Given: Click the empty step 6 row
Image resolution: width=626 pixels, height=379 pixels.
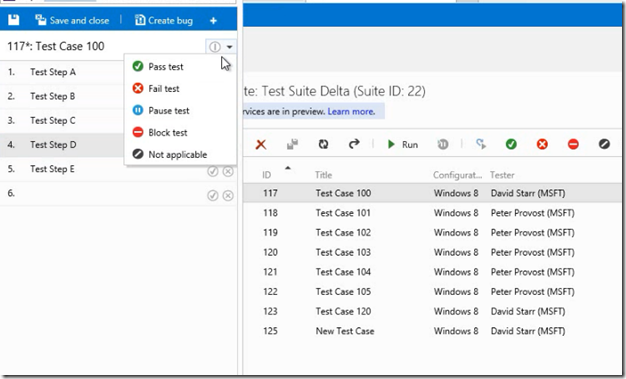Looking at the screenshot, I should point(119,193).
